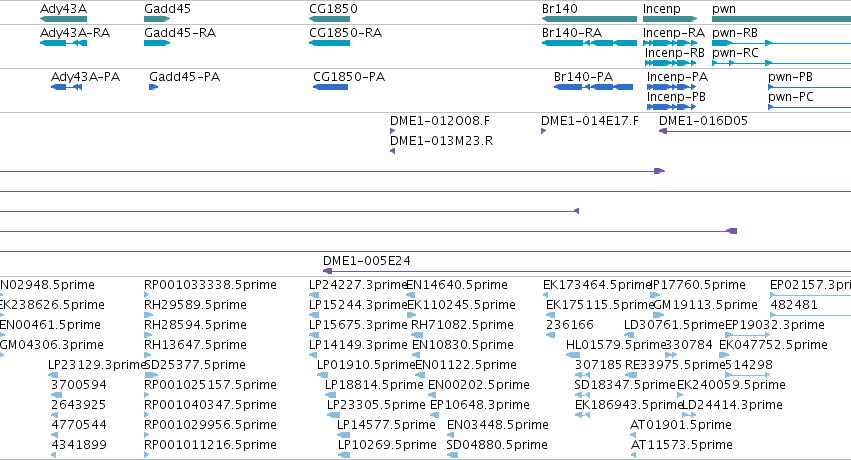Image resolution: width=851 pixels, height=460 pixels.
Task: Click the DME1-014E17.F label
Action: [x=590, y=121]
